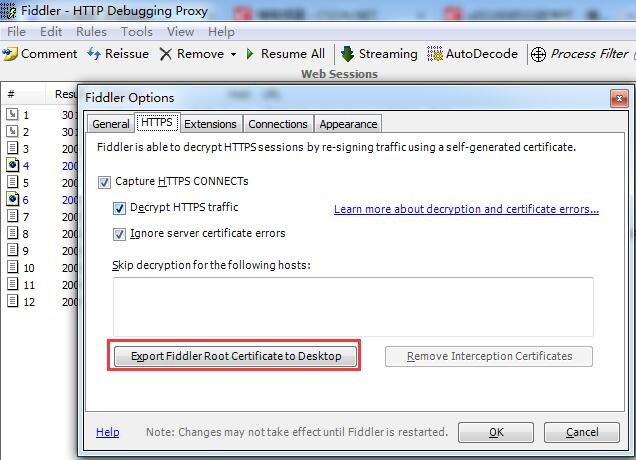This screenshot has height=460, width=636.
Task: Click the green Resume All play icon
Action: pos(250,54)
